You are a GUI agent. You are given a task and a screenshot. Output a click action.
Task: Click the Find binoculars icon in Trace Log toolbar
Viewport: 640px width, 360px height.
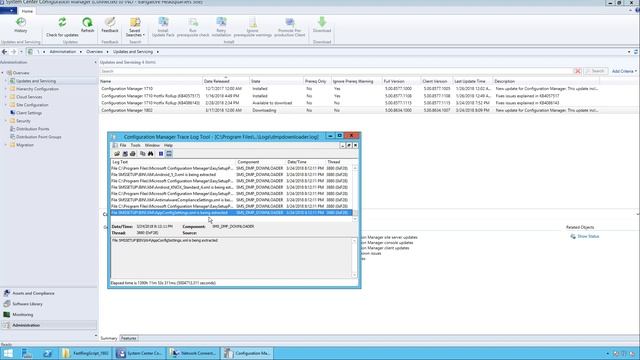[151, 154]
